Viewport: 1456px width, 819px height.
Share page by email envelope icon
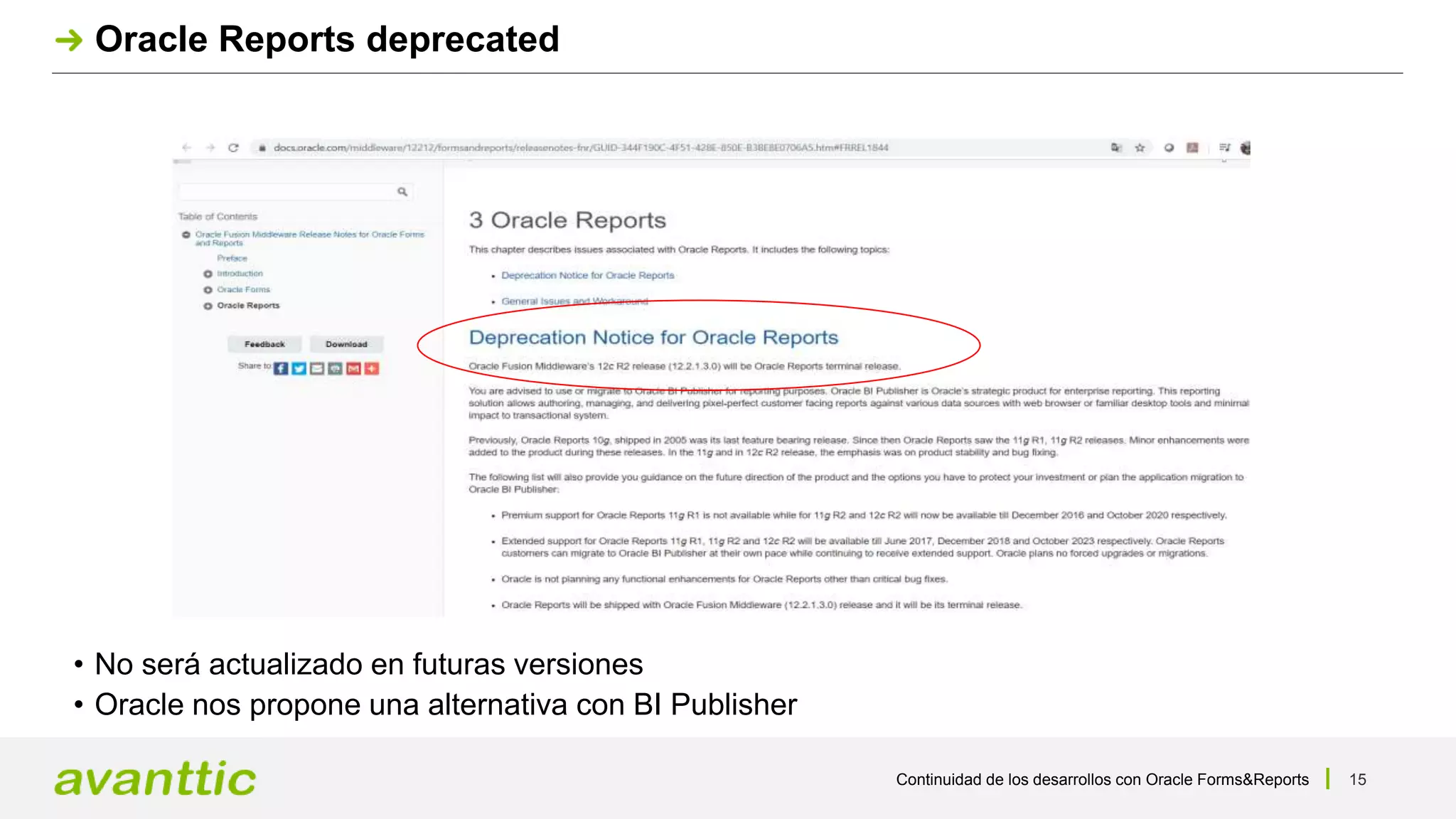317,368
